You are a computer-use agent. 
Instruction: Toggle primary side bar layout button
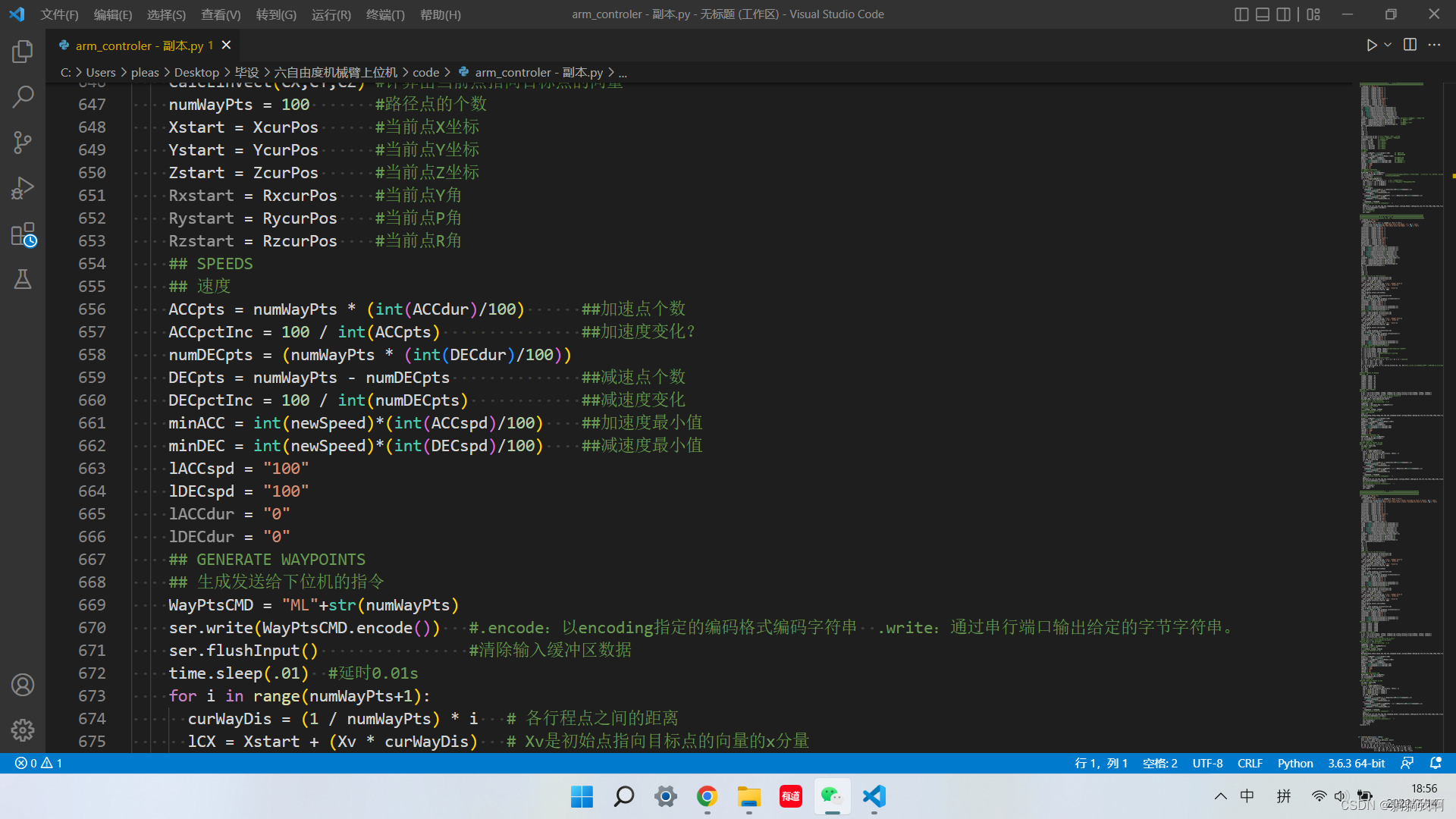tap(1241, 14)
